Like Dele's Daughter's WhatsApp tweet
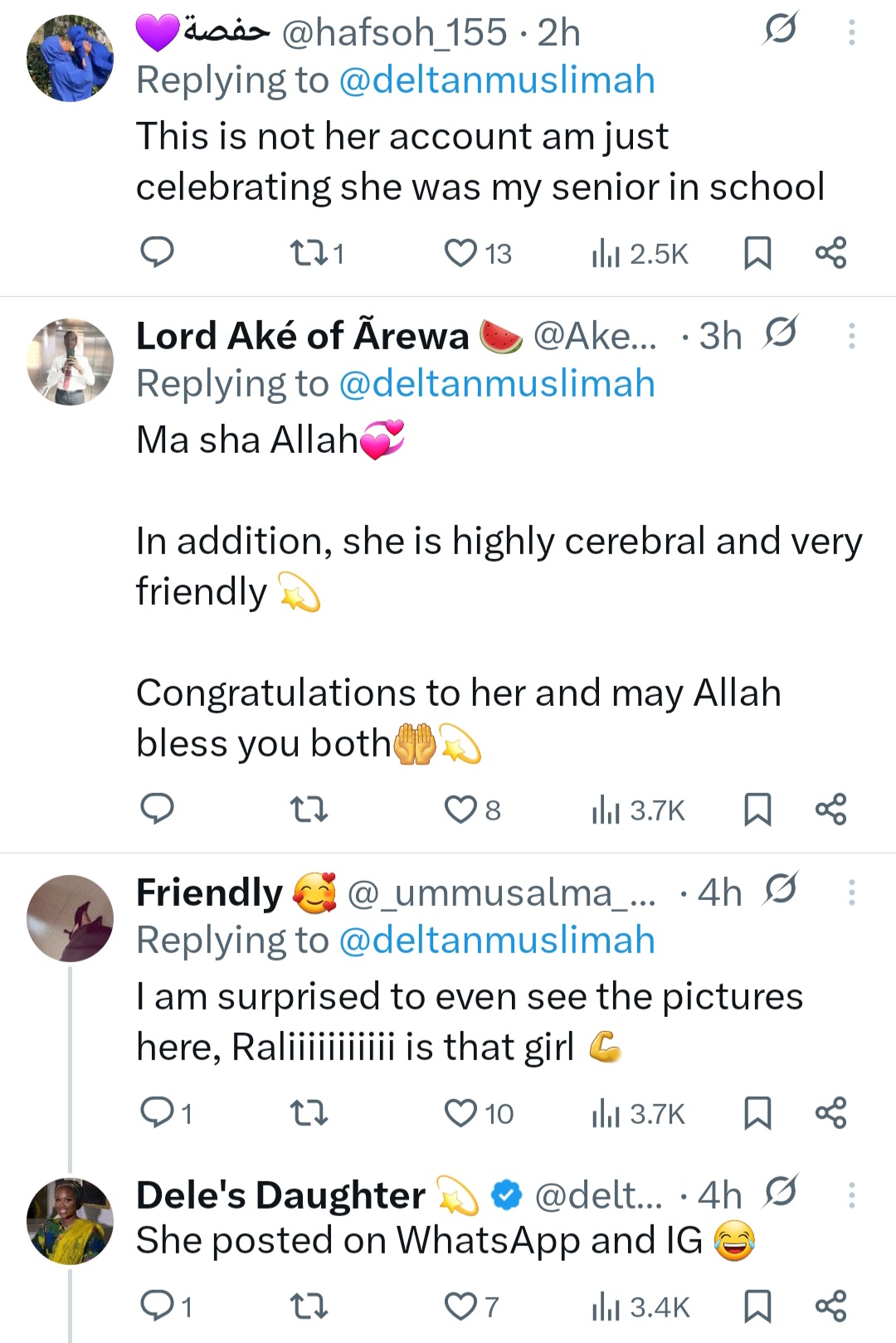Image resolution: width=896 pixels, height=1343 pixels. 461,1307
